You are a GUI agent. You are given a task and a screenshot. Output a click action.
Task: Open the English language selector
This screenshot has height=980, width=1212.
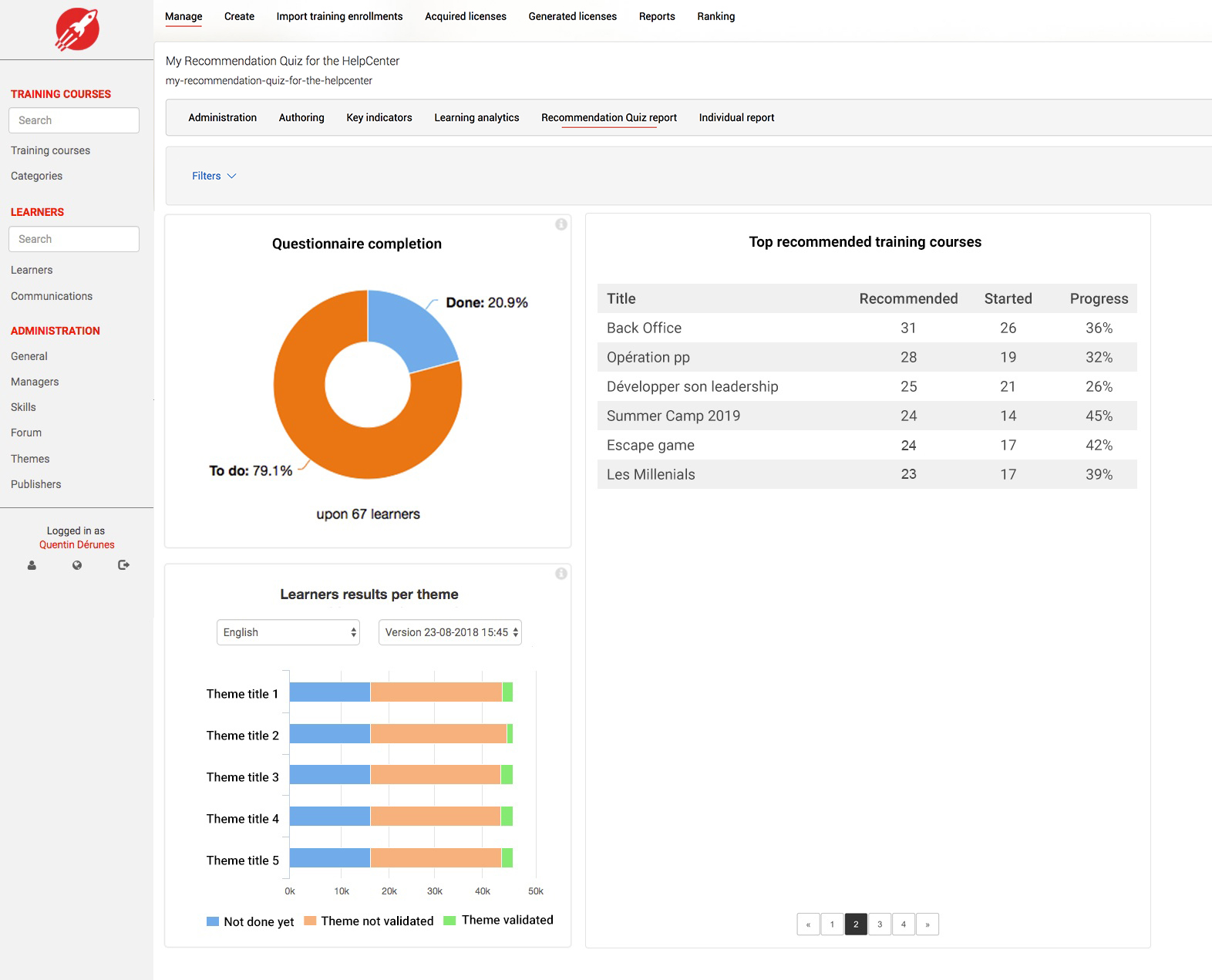pyautogui.click(x=288, y=632)
